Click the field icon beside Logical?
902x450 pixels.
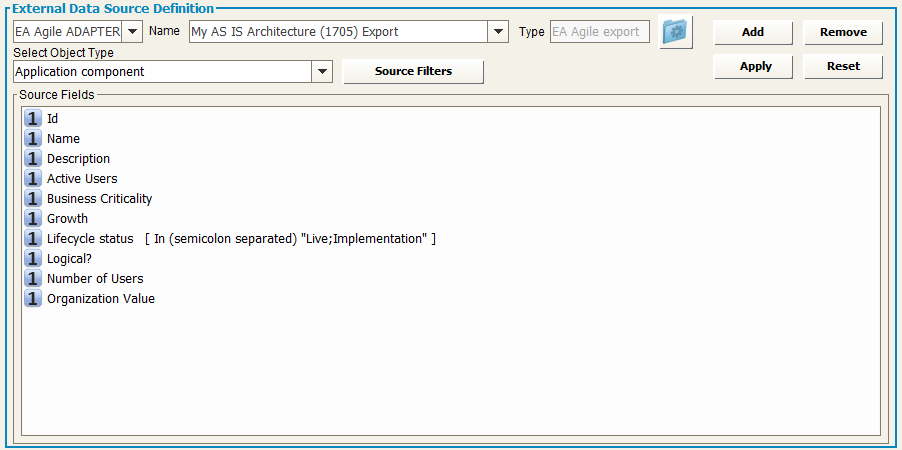click(x=33, y=258)
